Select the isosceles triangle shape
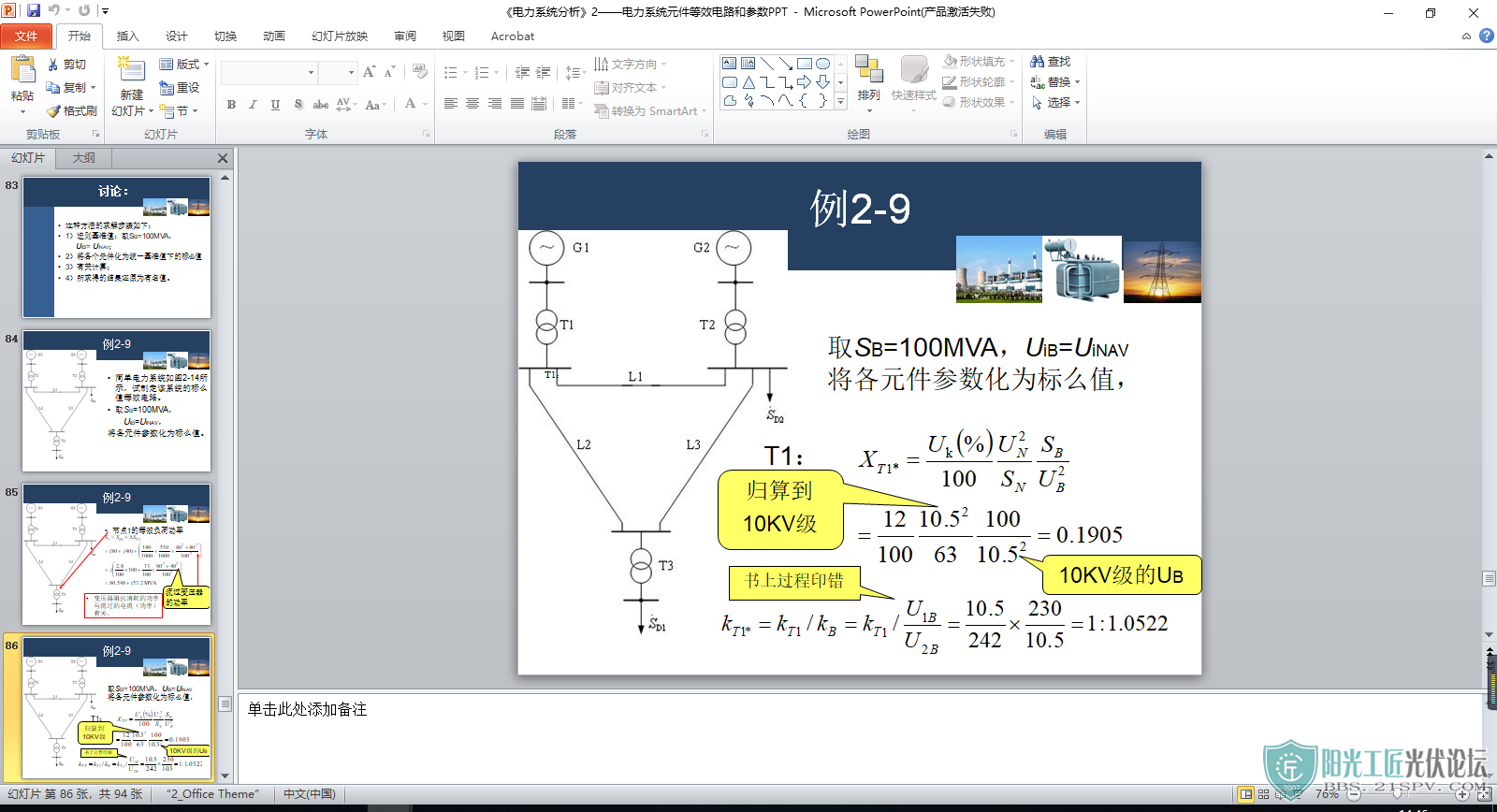Viewport: 1497px width, 812px height. 748,82
